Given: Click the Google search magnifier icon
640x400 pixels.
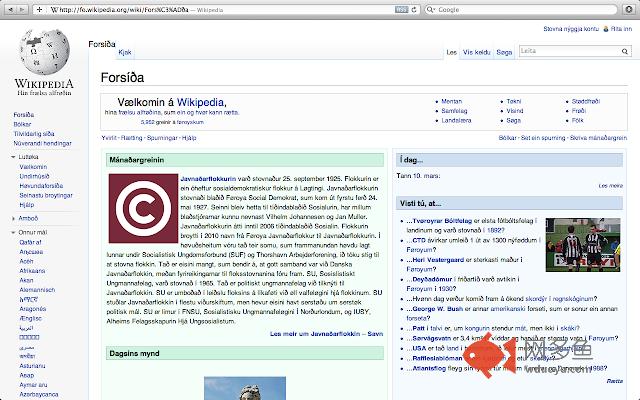Looking at the screenshot, I should (x=430, y=9).
